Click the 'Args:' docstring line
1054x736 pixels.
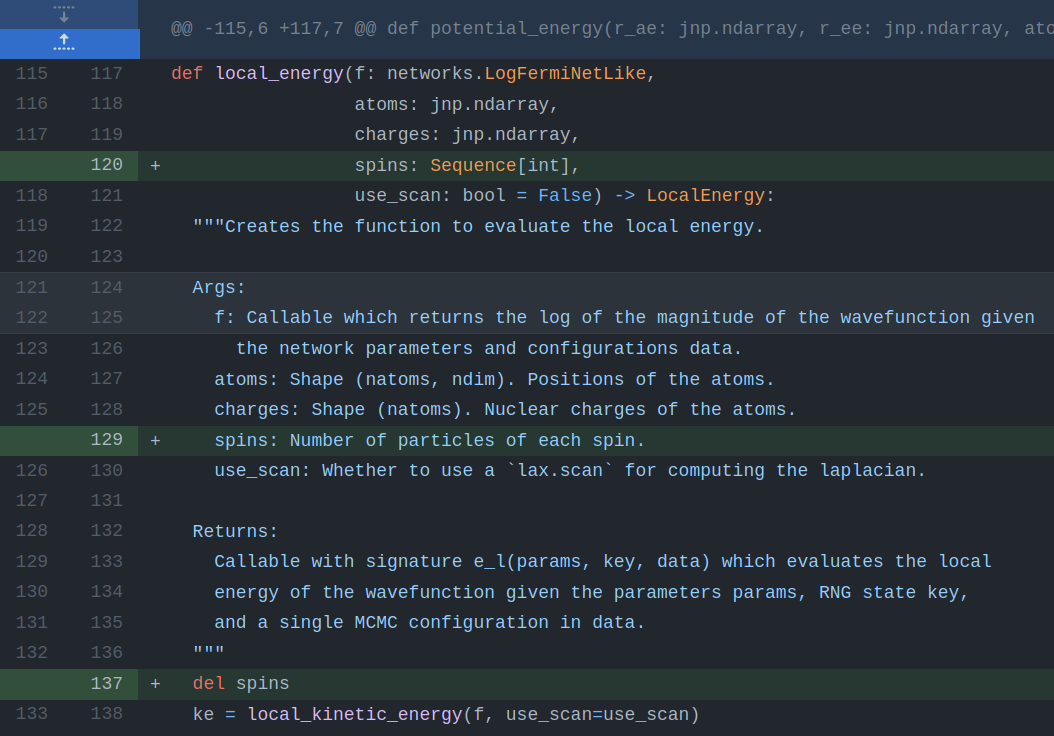pos(218,287)
